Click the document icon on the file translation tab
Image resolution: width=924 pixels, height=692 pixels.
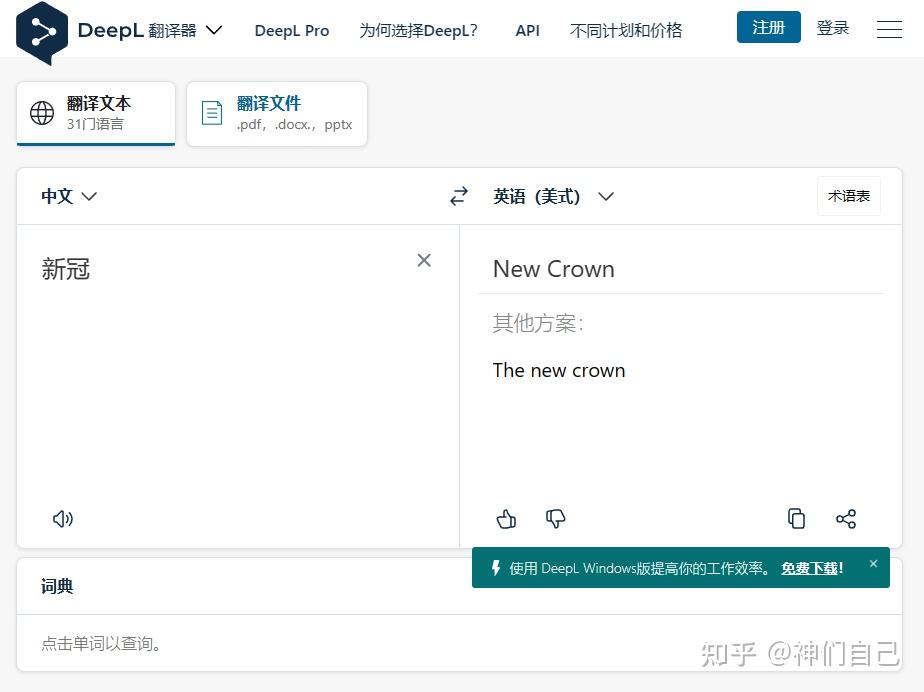coord(212,112)
